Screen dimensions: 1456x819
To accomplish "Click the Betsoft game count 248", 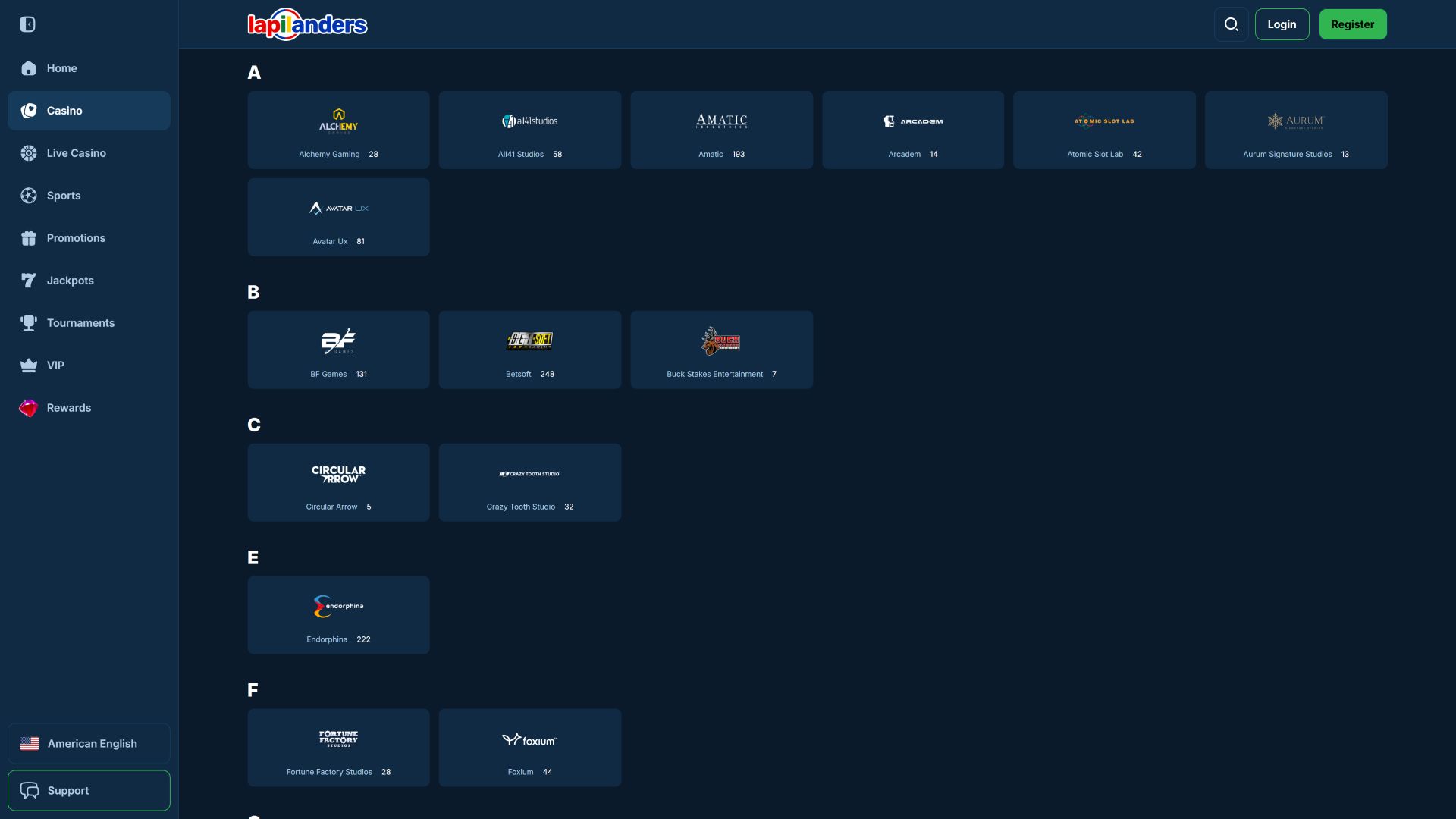I will tap(548, 375).
